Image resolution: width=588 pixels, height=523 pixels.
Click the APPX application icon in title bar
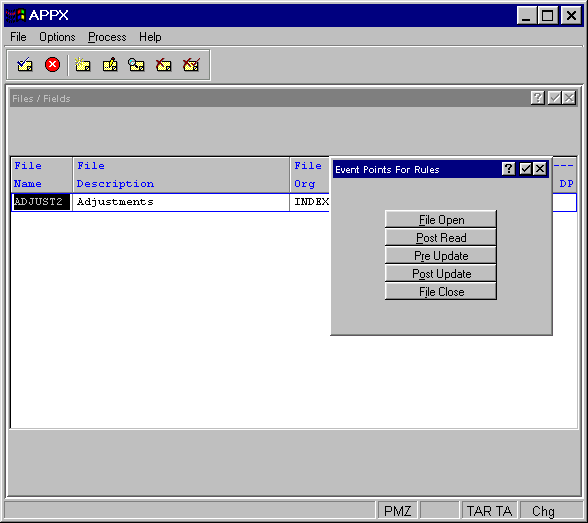[15, 15]
